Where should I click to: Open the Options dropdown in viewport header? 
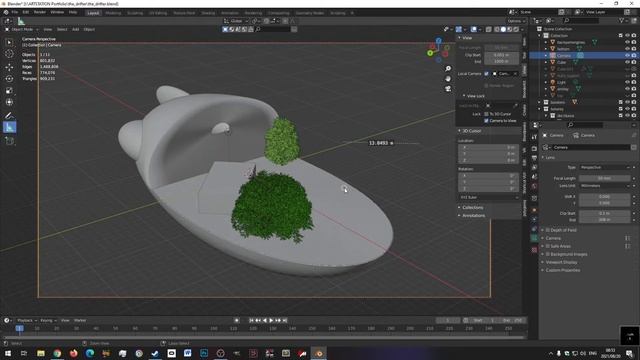[x=516, y=21]
